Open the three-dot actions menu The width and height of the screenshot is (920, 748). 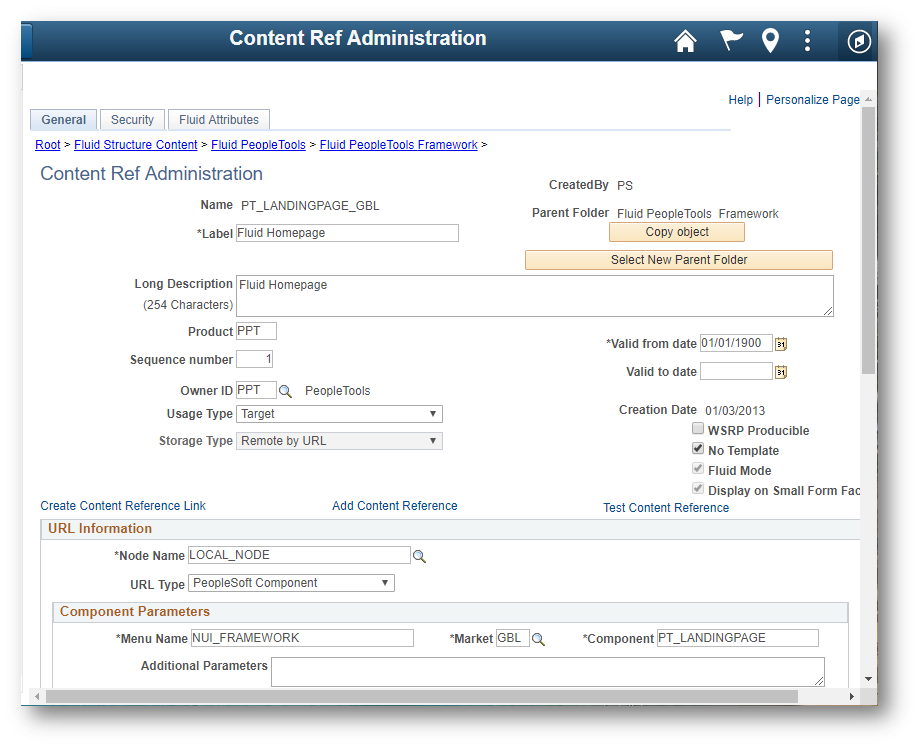(808, 41)
